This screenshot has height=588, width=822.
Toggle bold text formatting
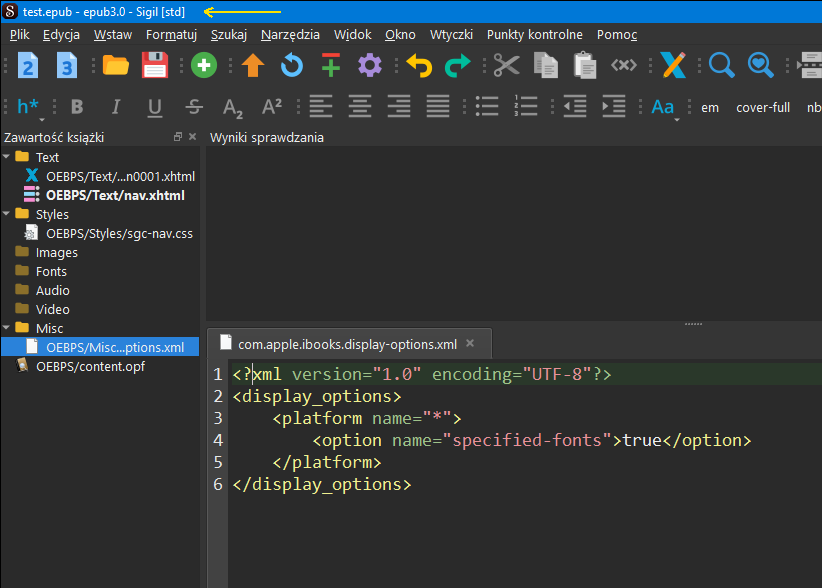tap(77, 107)
